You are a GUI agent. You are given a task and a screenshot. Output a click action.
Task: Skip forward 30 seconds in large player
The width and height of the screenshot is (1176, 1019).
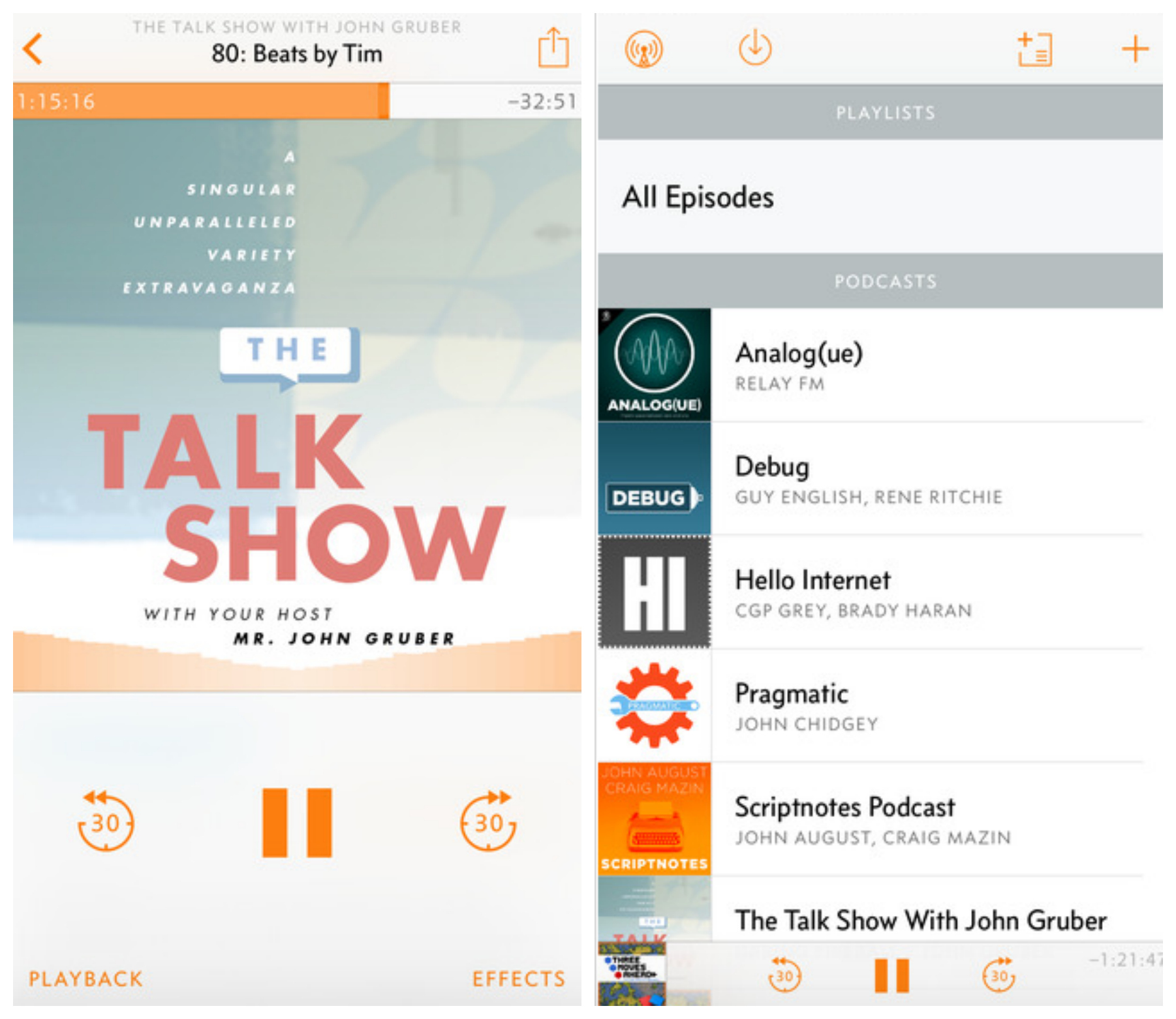pos(488,820)
